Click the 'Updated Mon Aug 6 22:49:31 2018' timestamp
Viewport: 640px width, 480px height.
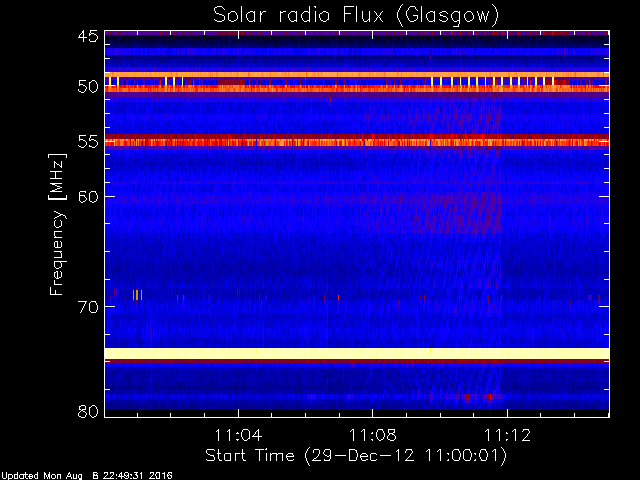coord(87,476)
